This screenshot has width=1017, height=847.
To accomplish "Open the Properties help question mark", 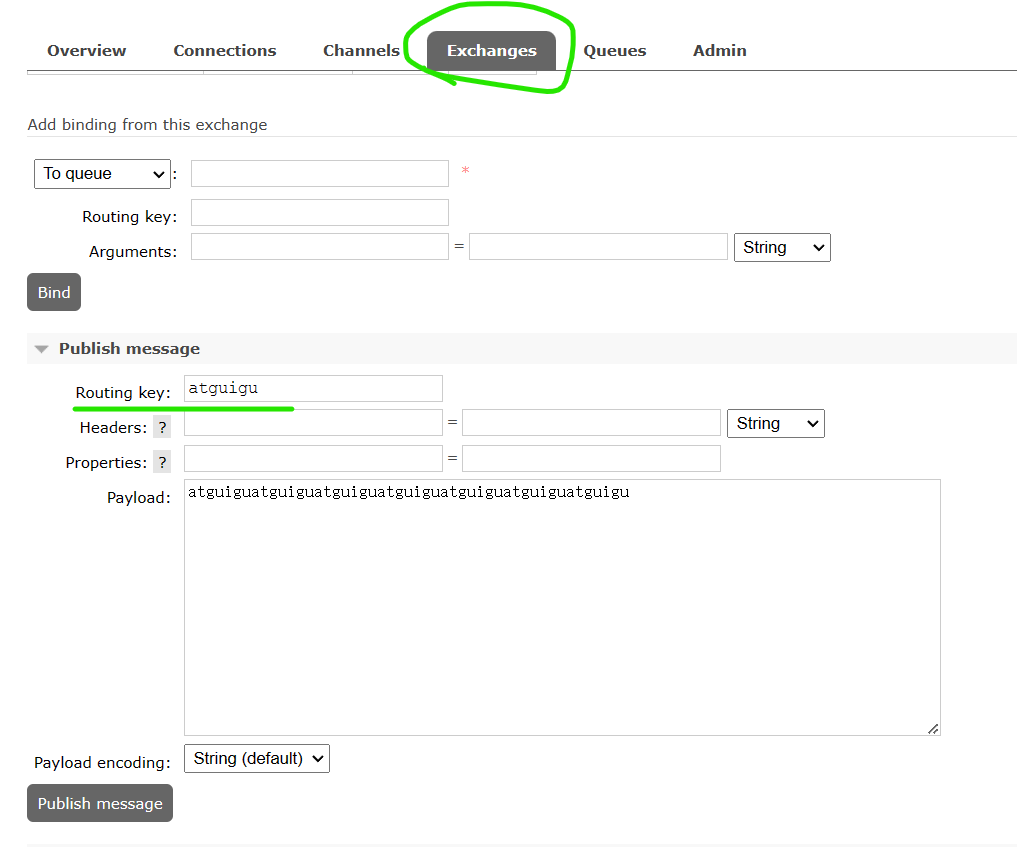I will pyautogui.click(x=162, y=462).
